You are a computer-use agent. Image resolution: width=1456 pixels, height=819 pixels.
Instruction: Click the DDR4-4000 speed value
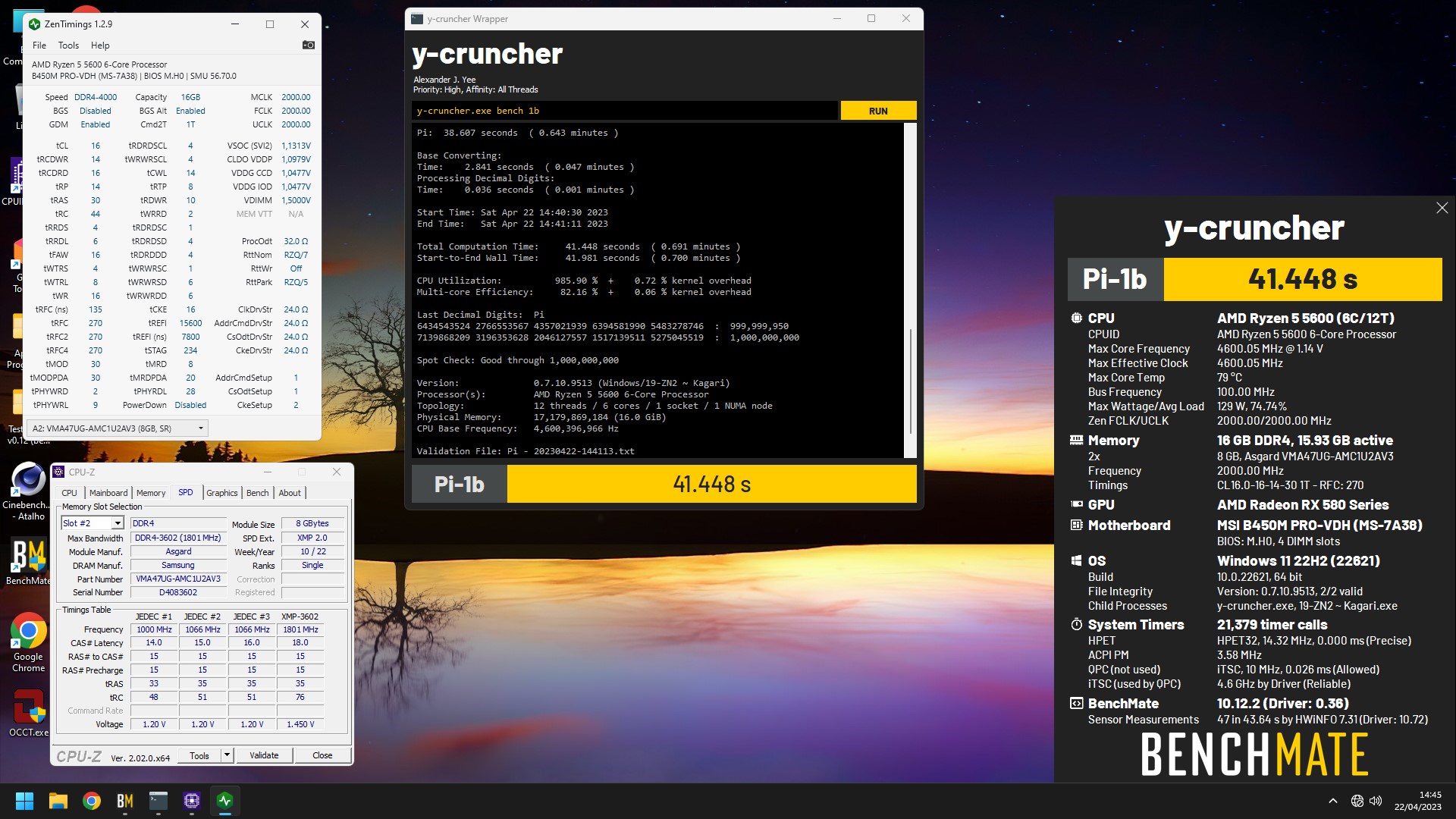(96, 97)
